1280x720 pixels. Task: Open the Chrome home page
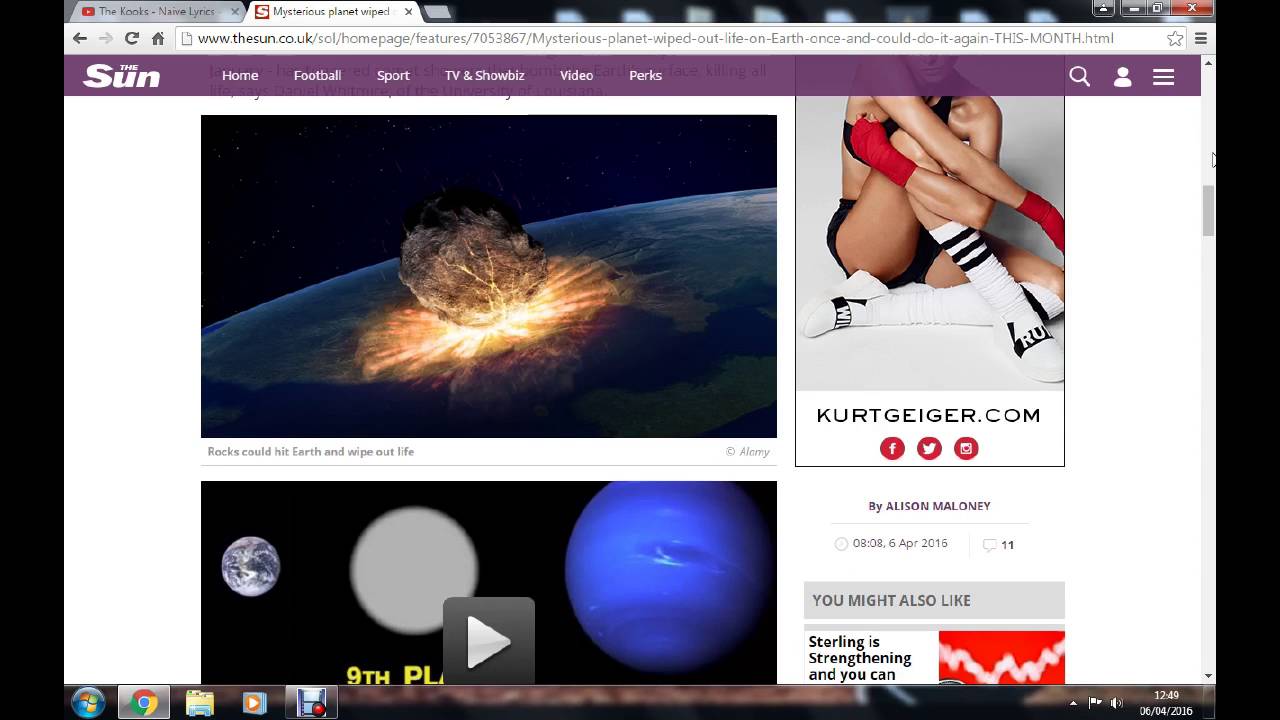click(158, 38)
